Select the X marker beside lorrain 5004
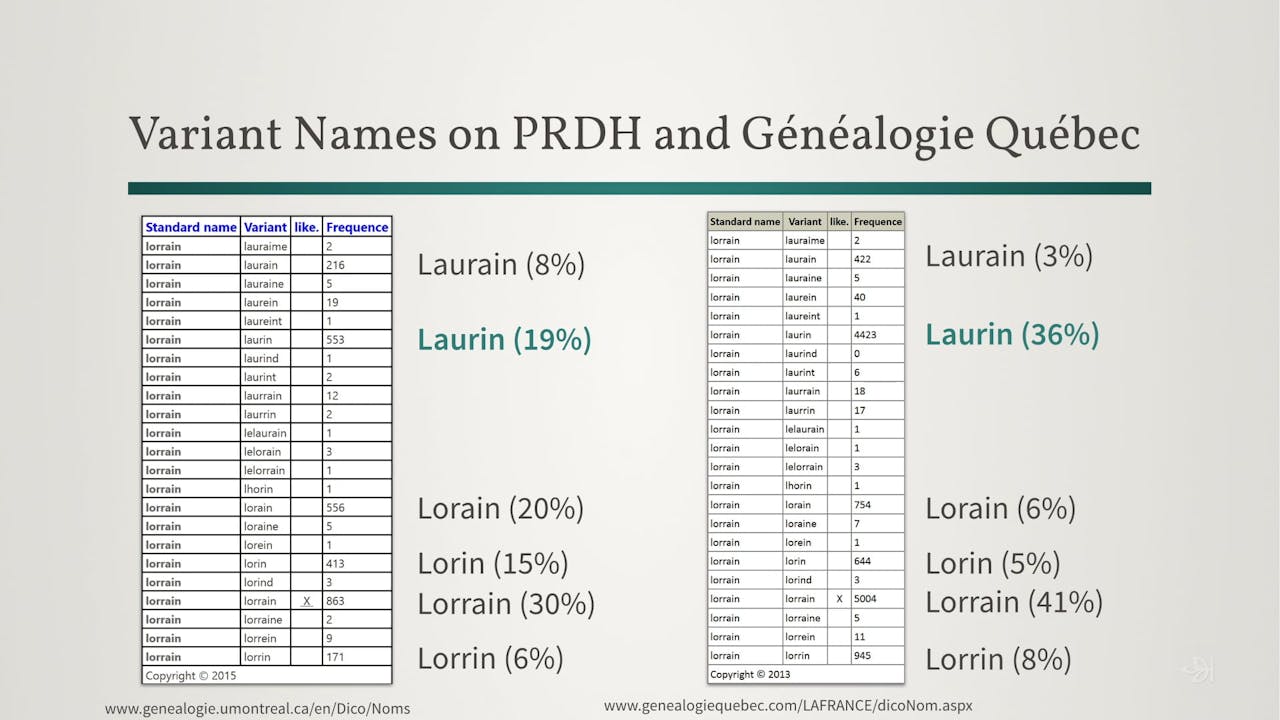The width and height of the screenshot is (1280, 720). pyautogui.click(x=839, y=598)
